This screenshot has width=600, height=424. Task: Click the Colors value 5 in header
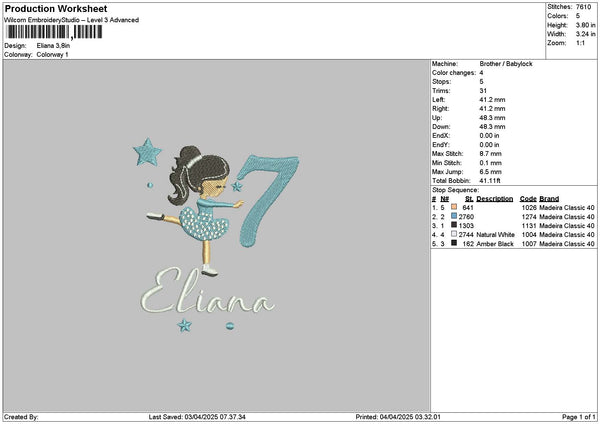click(x=578, y=16)
